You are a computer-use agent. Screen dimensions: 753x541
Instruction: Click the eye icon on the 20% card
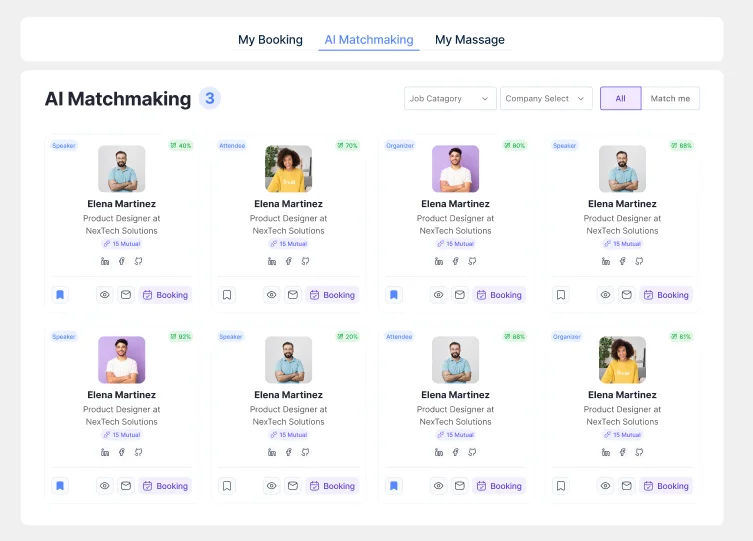[272, 486]
